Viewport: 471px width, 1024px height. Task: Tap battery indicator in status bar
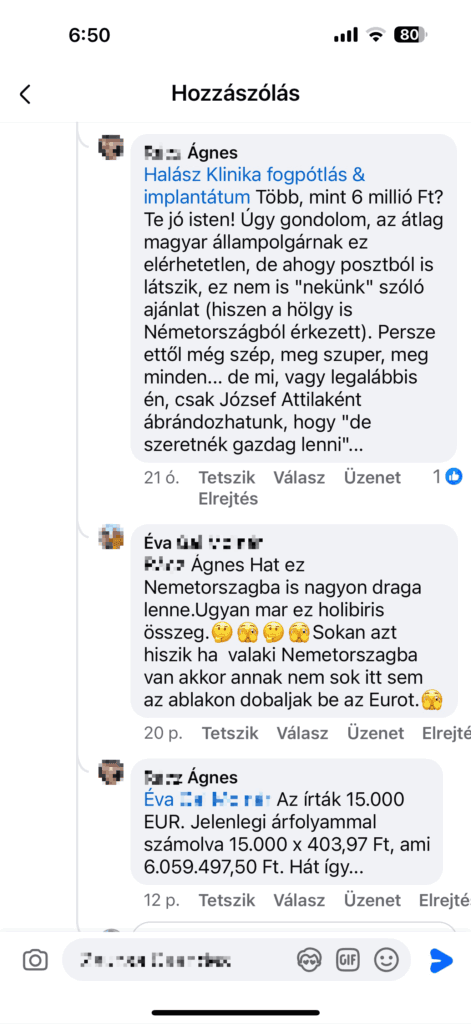click(x=410, y=35)
